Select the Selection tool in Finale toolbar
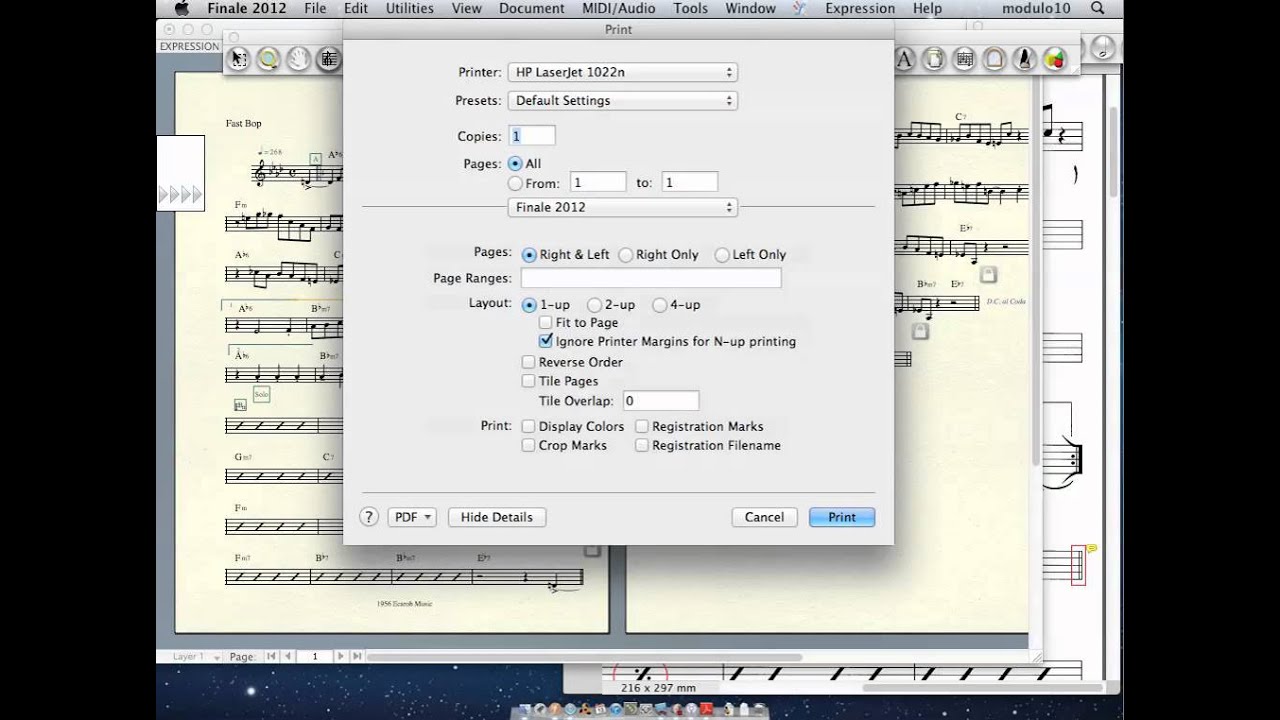 [x=238, y=59]
